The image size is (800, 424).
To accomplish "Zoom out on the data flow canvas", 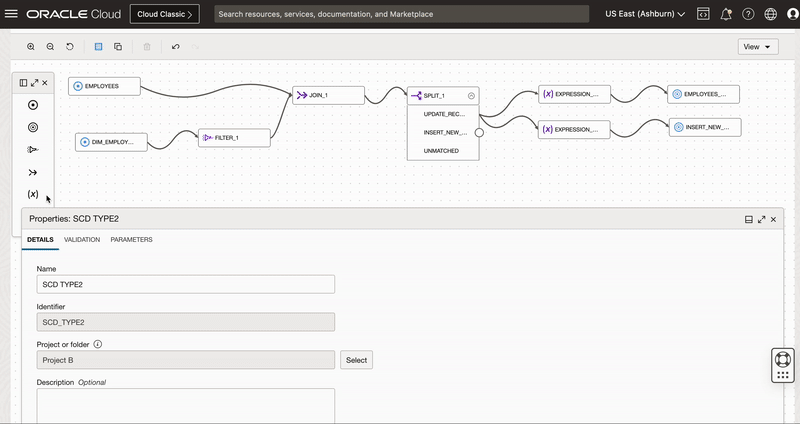I will 50,46.
